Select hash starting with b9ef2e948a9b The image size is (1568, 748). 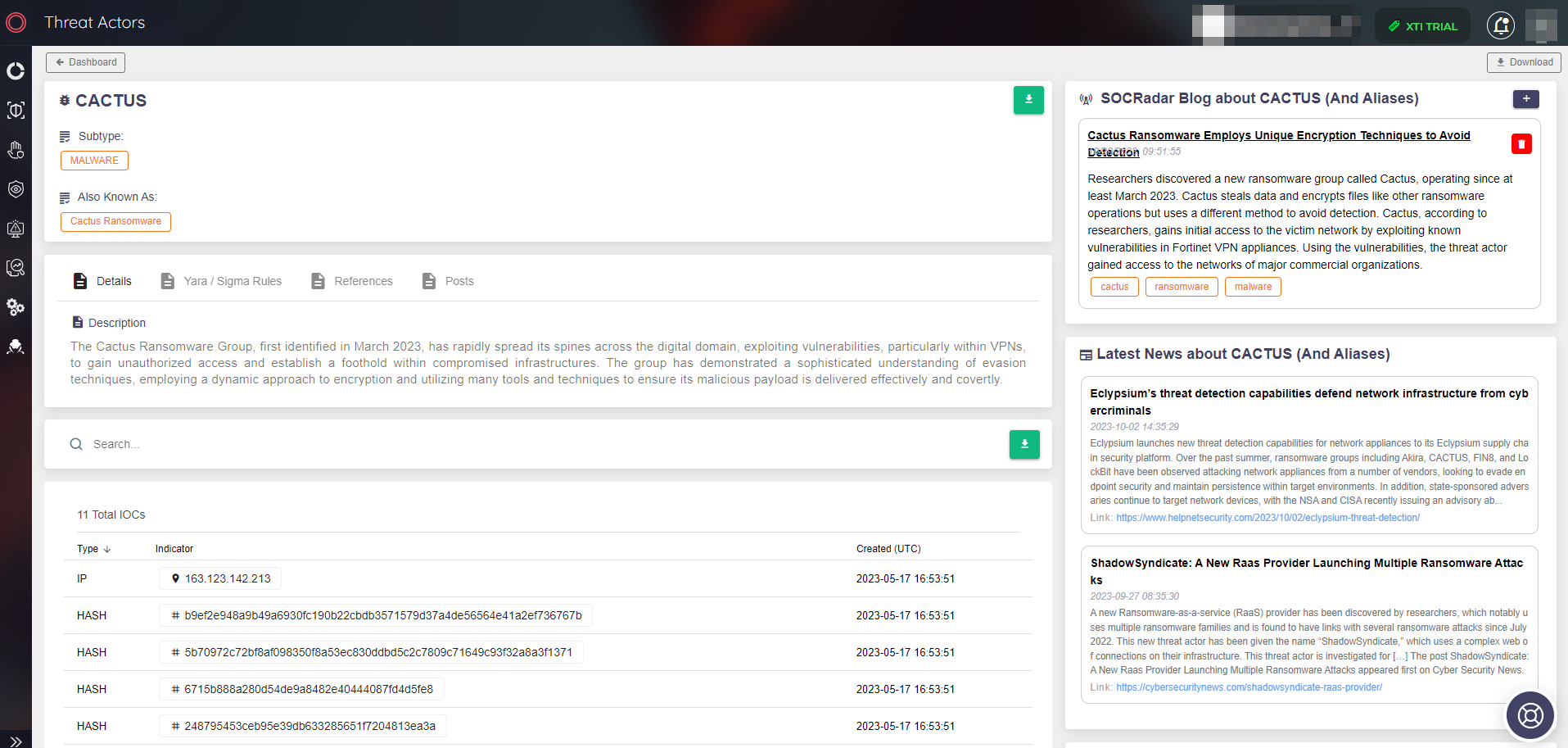[x=376, y=615]
